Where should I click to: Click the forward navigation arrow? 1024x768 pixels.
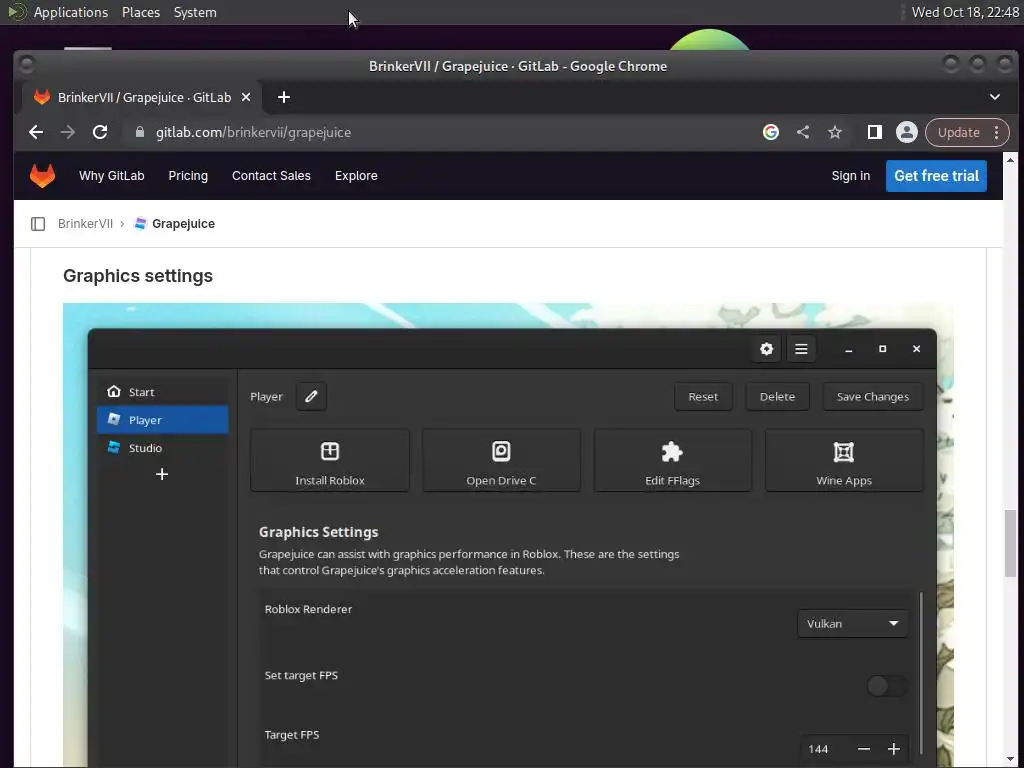(x=68, y=133)
